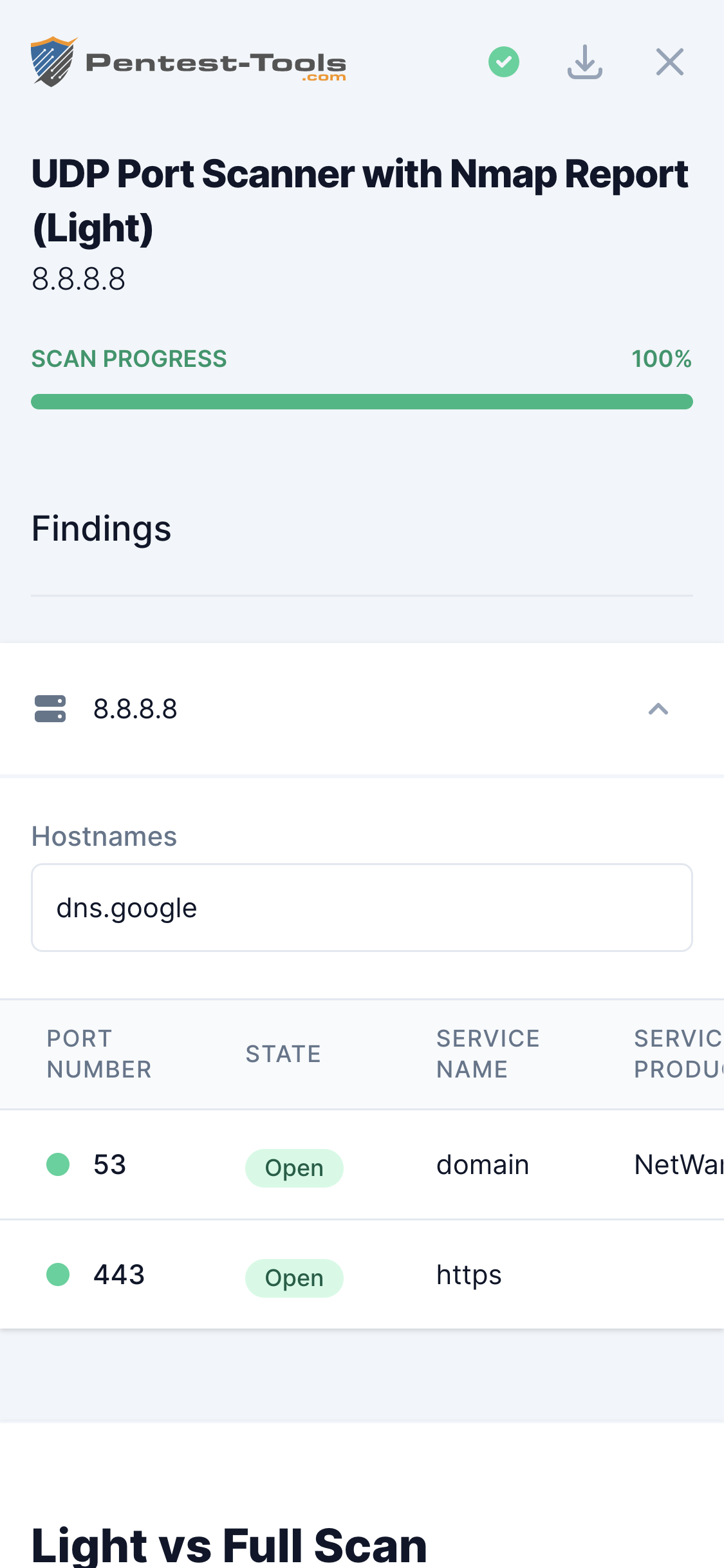Click the download icon in the header
Image resolution: width=724 pixels, height=1568 pixels.
click(x=584, y=62)
